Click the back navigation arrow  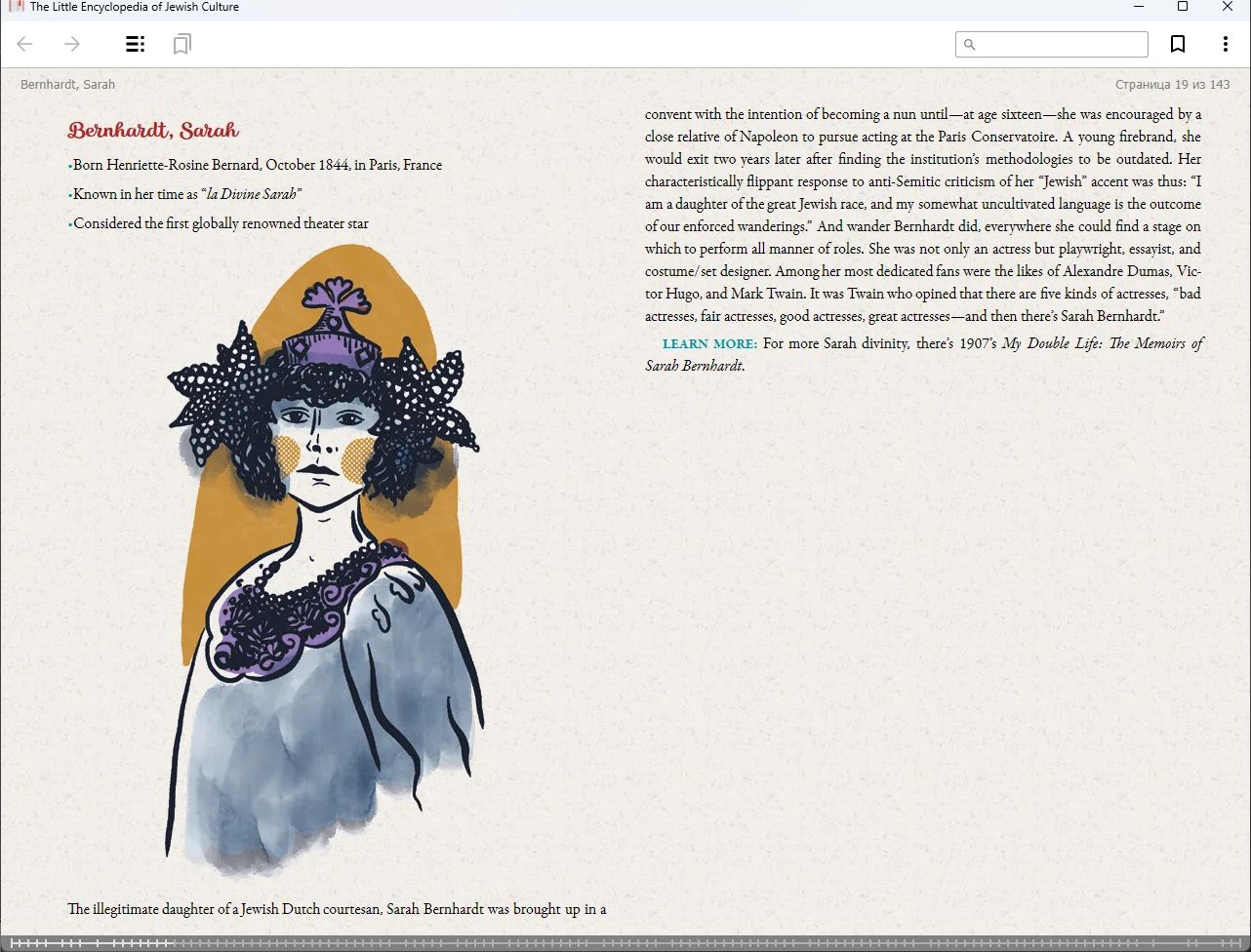[25, 44]
